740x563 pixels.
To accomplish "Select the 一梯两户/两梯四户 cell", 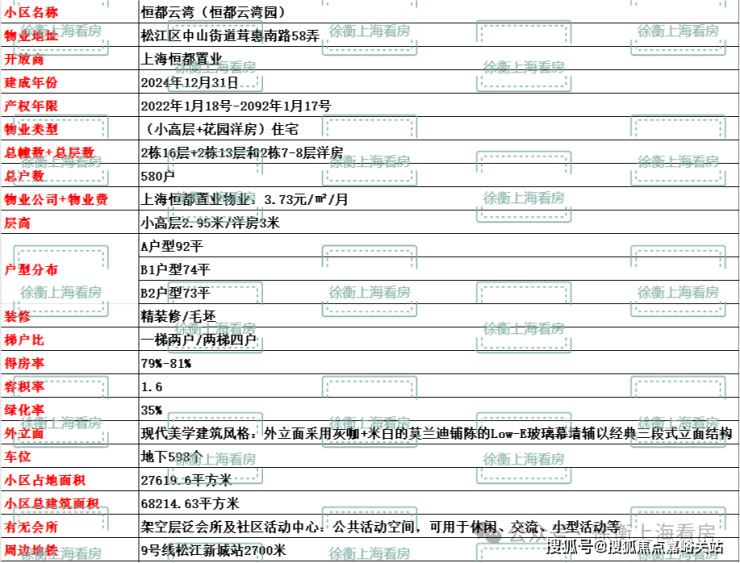I will tap(198, 339).
